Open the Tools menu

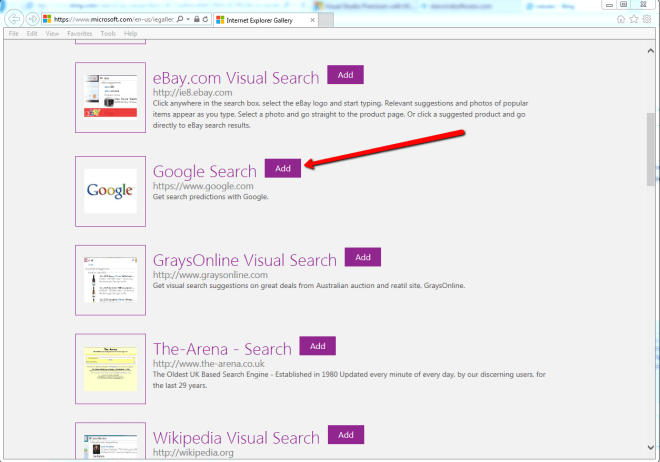(x=108, y=34)
